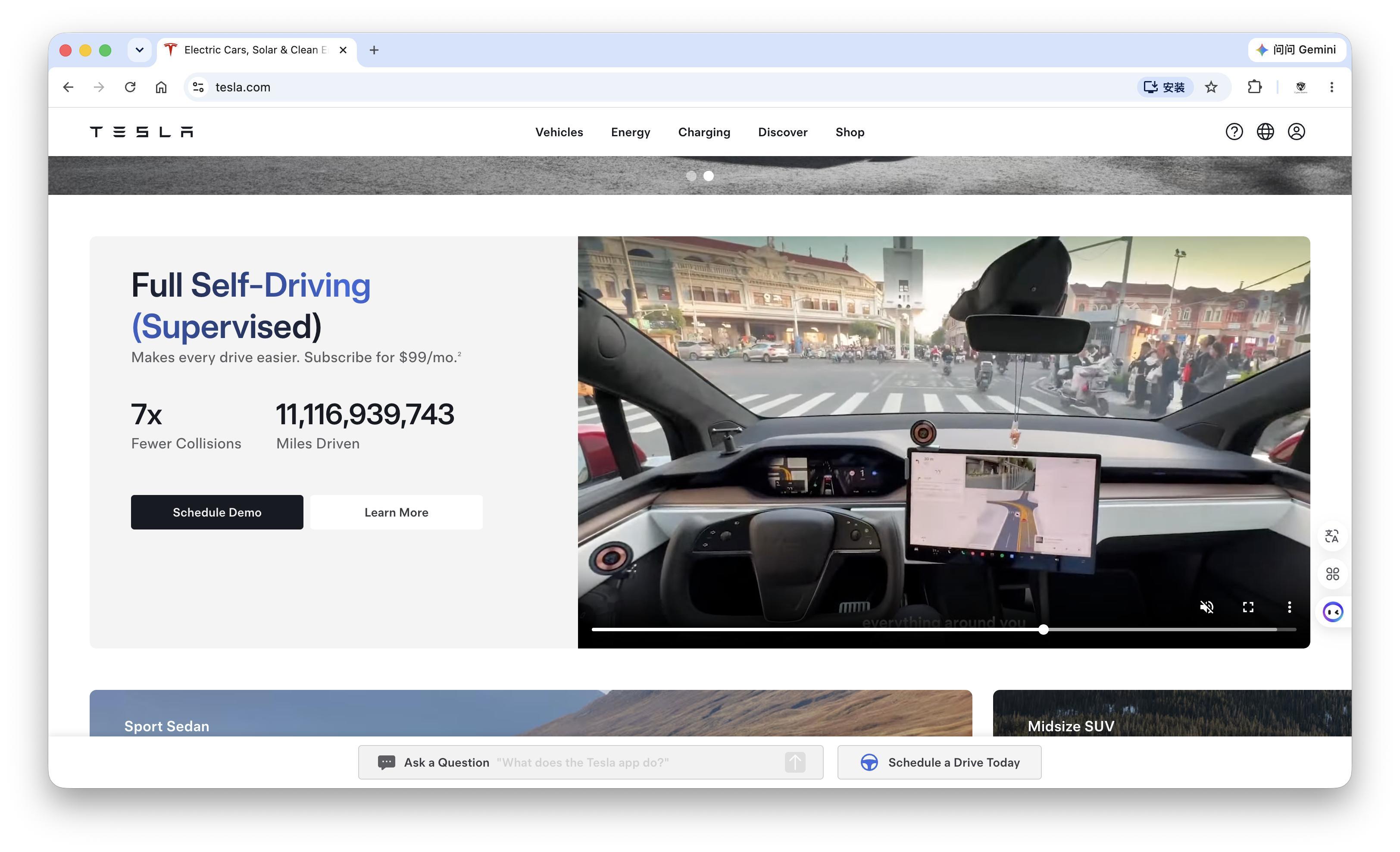Click the 安装 install app button
This screenshot has height=852, width=1400.
pyautogui.click(x=1164, y=87)
